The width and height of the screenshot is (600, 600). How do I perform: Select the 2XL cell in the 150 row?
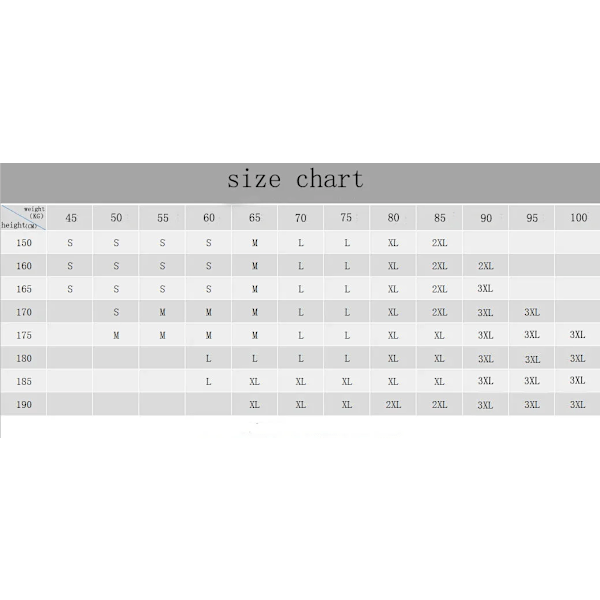pos(439,242)
